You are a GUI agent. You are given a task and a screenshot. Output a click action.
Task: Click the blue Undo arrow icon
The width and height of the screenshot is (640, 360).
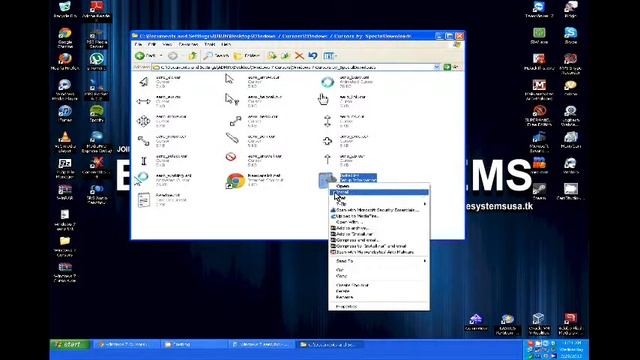pyautogui.click(x=313, y=56)
